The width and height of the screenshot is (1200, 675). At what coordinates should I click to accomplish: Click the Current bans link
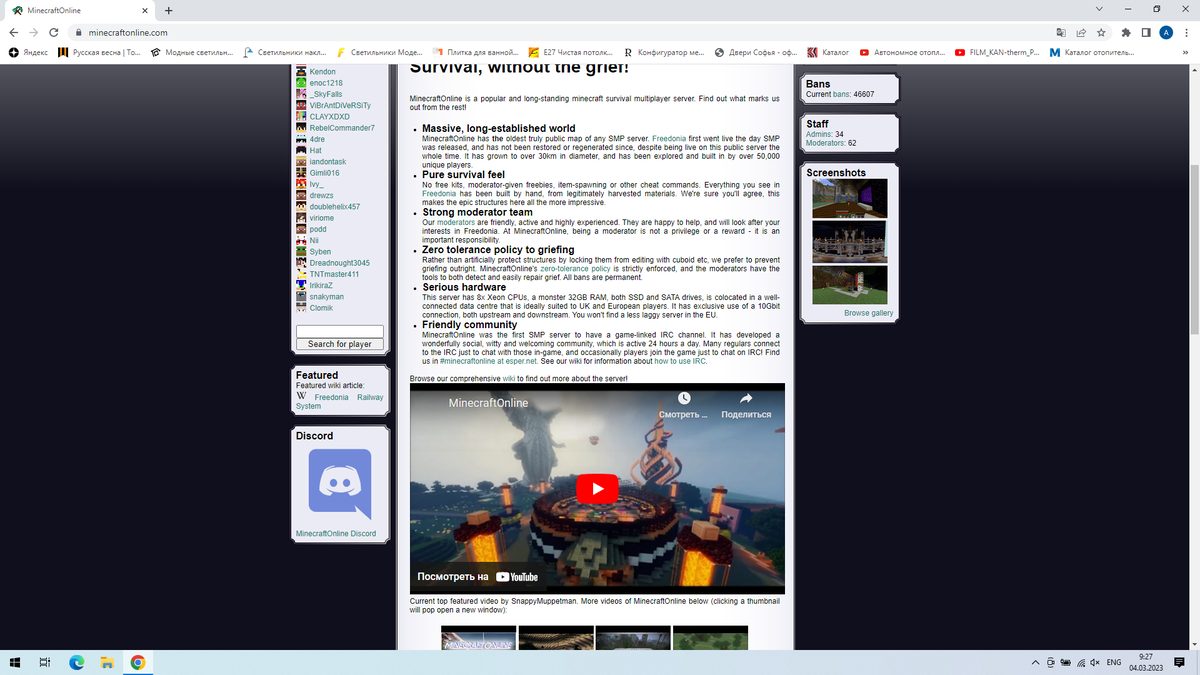(x=840, y=94)
